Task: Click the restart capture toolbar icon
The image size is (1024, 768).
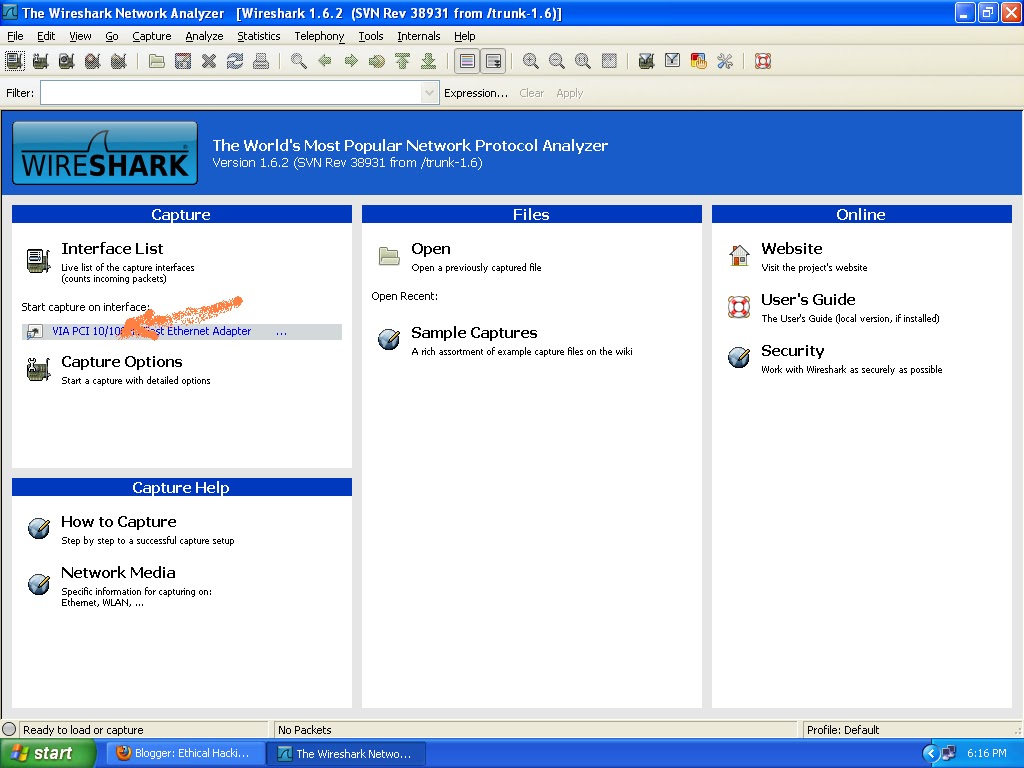Action: tap(119, 61)
